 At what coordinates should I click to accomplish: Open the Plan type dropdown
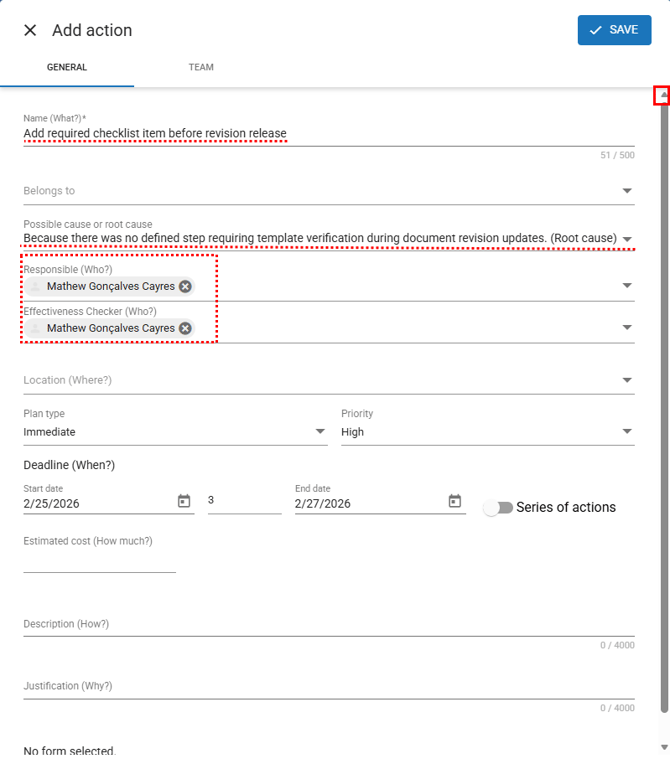coord(320,432)
